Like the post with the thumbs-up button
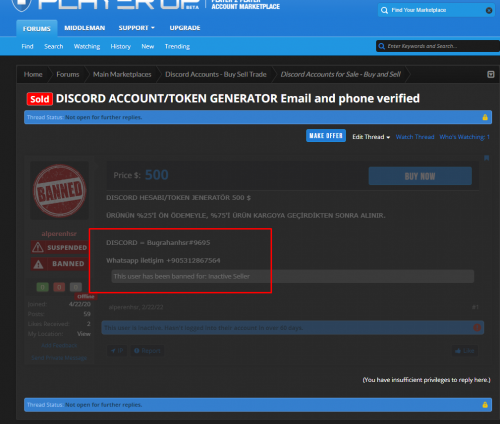 (465, 351)
